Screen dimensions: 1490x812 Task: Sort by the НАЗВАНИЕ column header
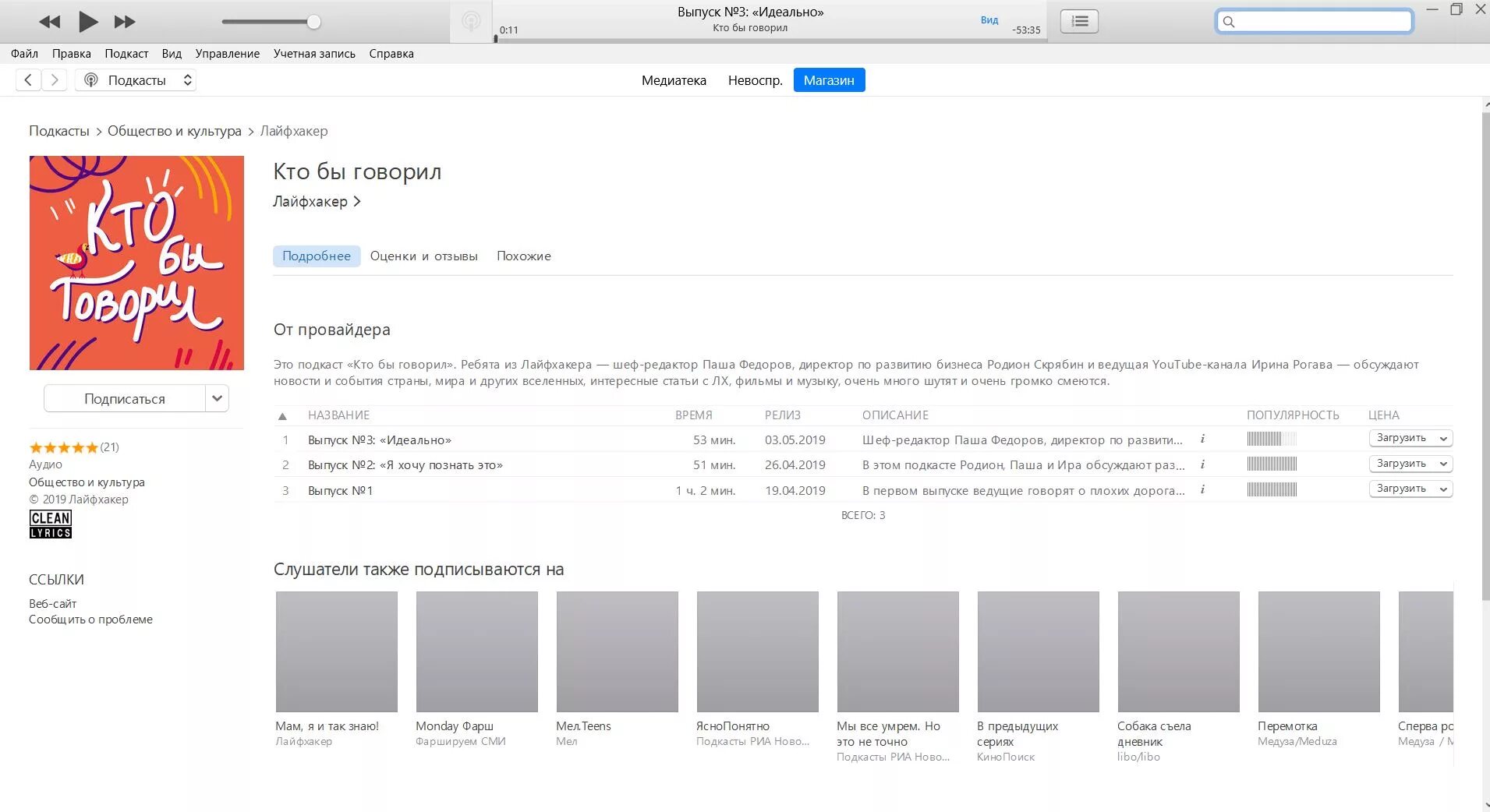[x=338, y=415]
